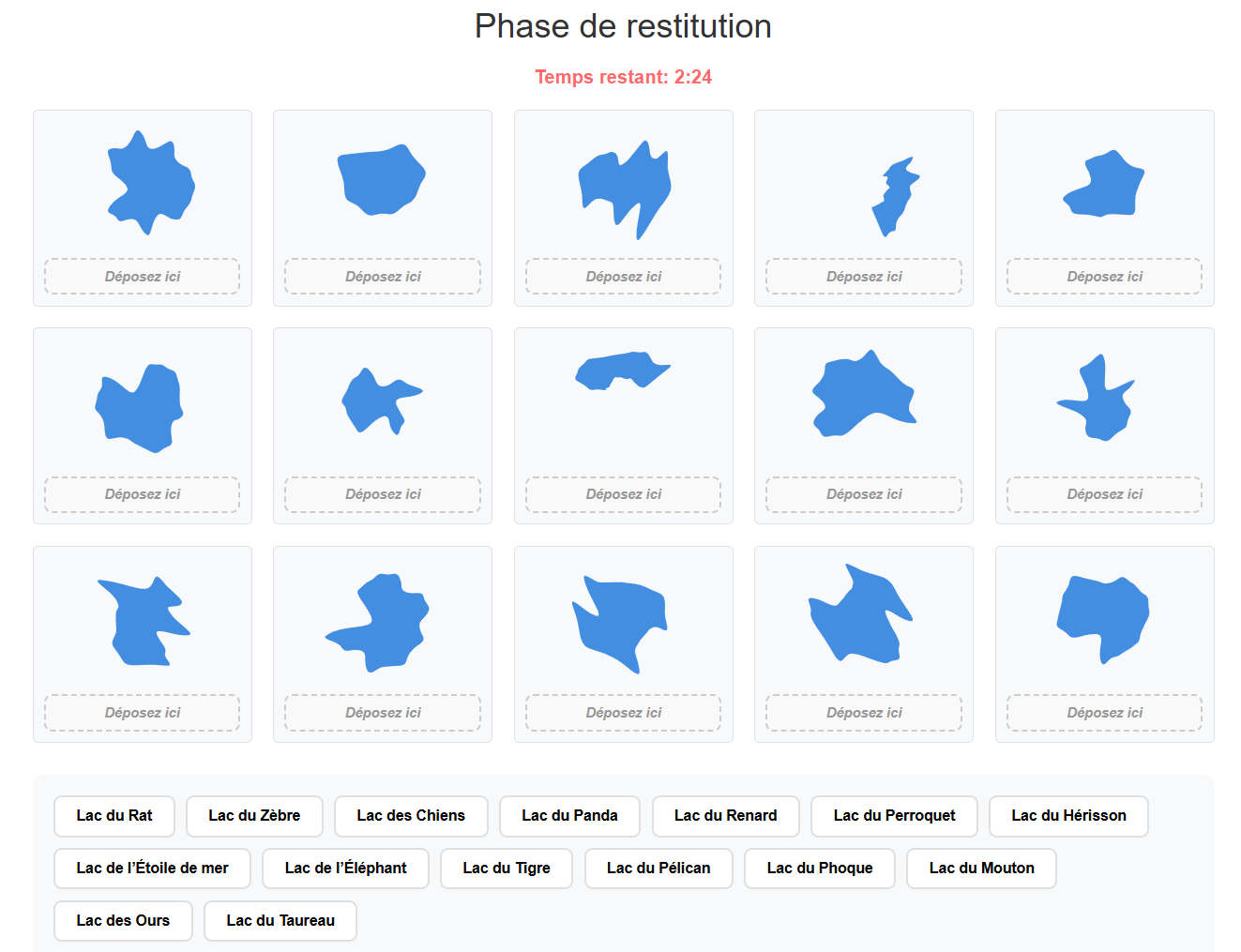Click the Lac du Pélican label

click(658, 869)
